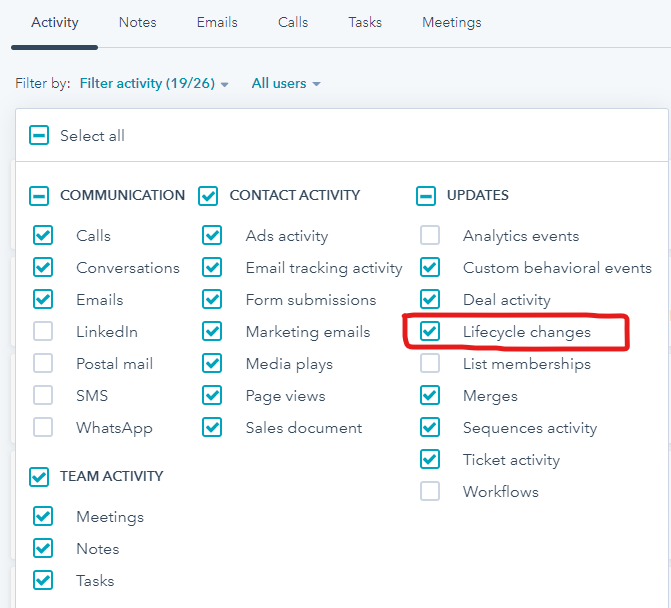Toggle the UPDATES group checkbox

[426, 196]
